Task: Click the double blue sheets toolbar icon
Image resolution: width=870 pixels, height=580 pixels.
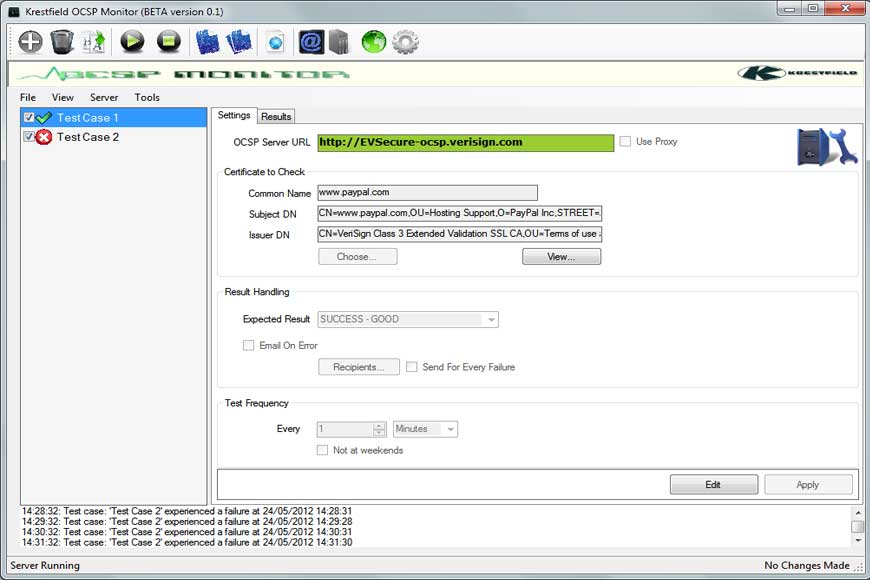Action: point(239,42)
